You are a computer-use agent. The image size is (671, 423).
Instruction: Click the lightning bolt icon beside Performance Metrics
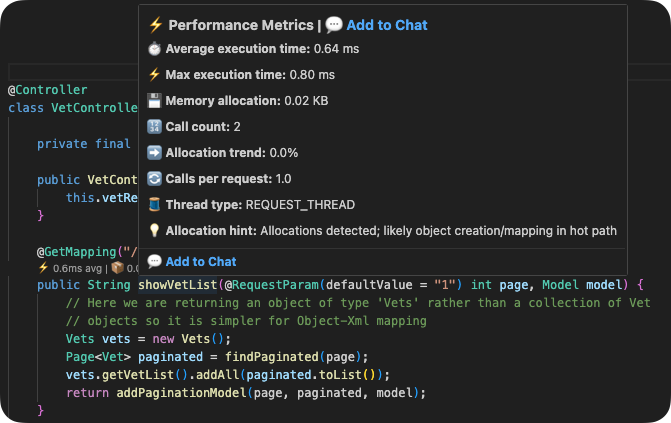pyautogui.click(x=155, y=25)
